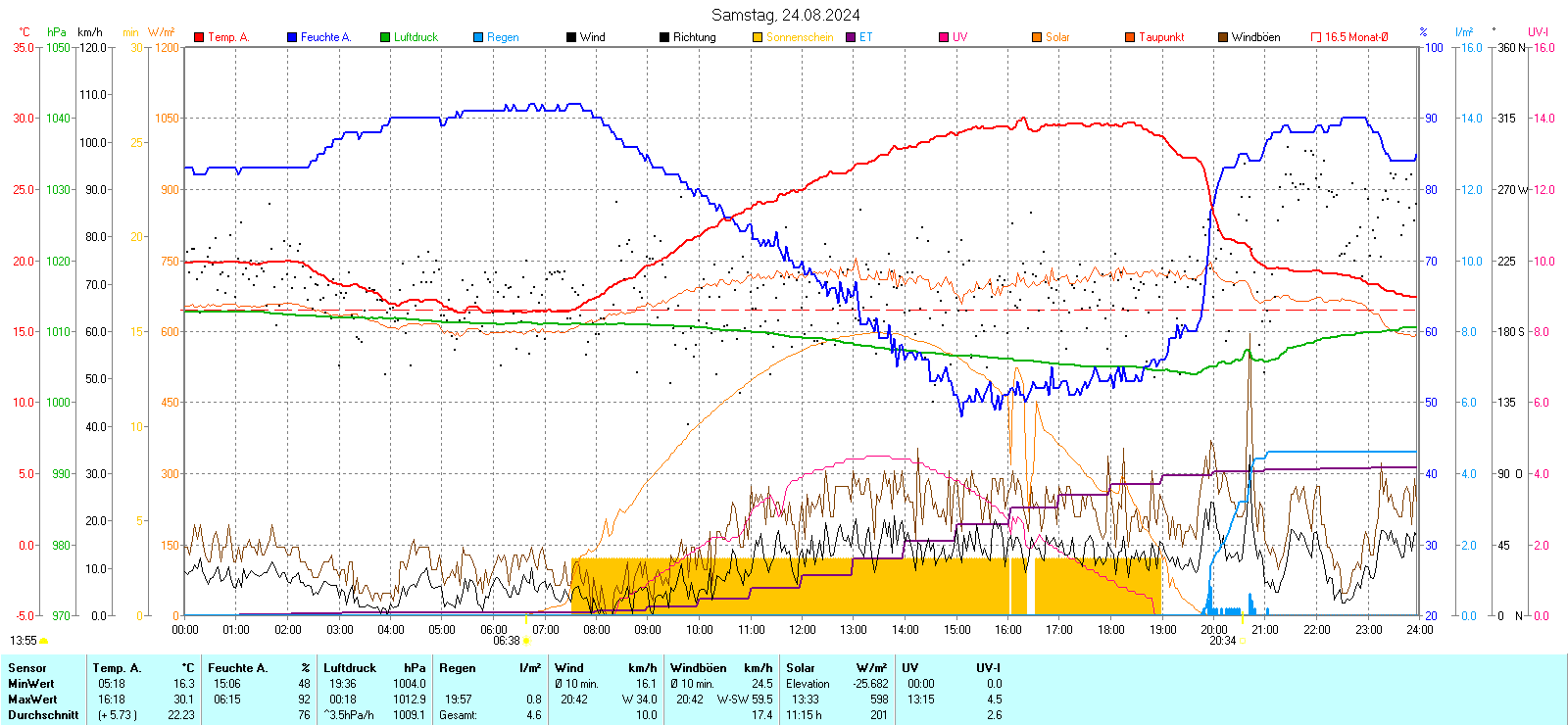The image size is (1568, 725).
Task: Click the yellow Sonnenschein legend square
Action: pos(758,37)
